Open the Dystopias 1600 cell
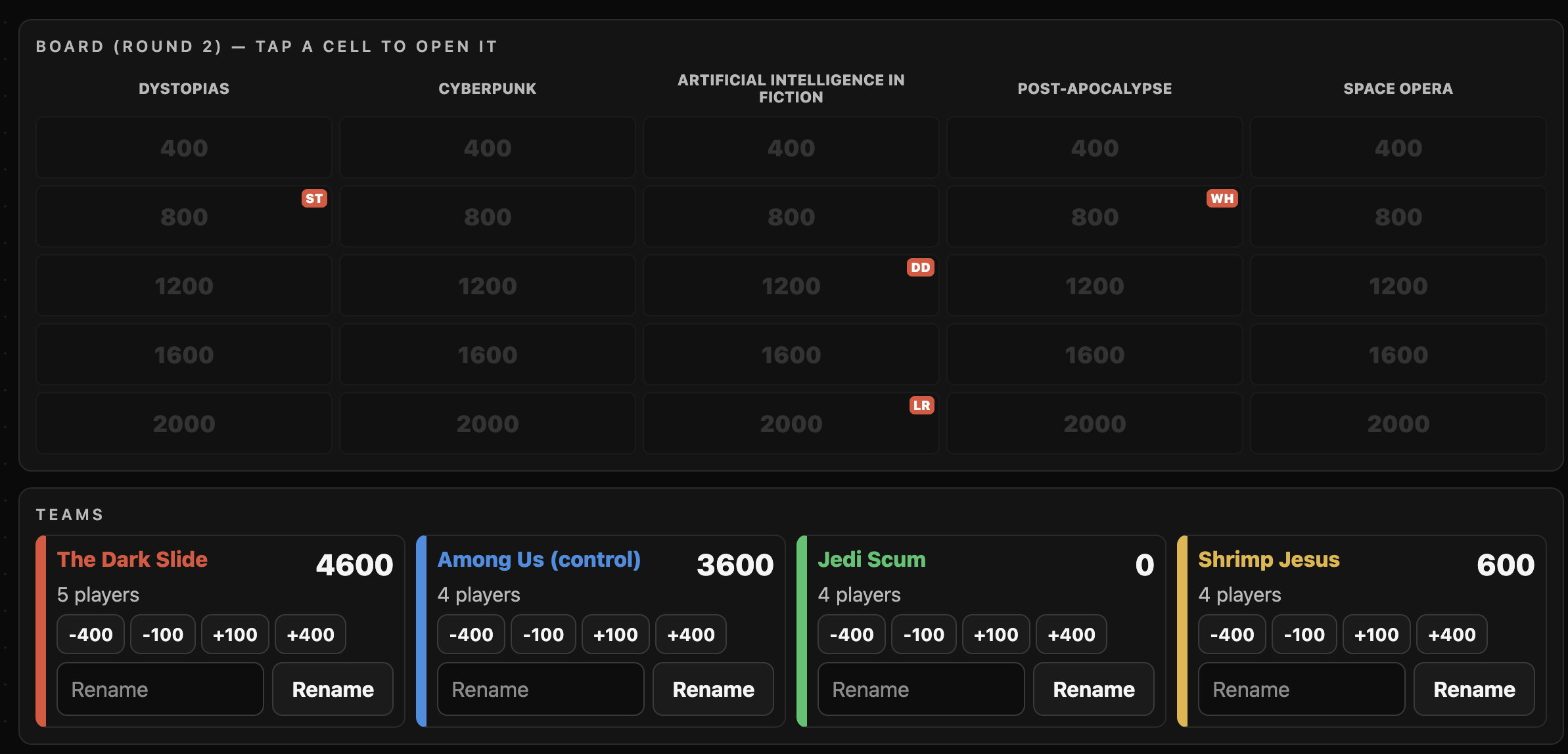The width and height of the screenshot is (1568, 754). coord(184,355)
